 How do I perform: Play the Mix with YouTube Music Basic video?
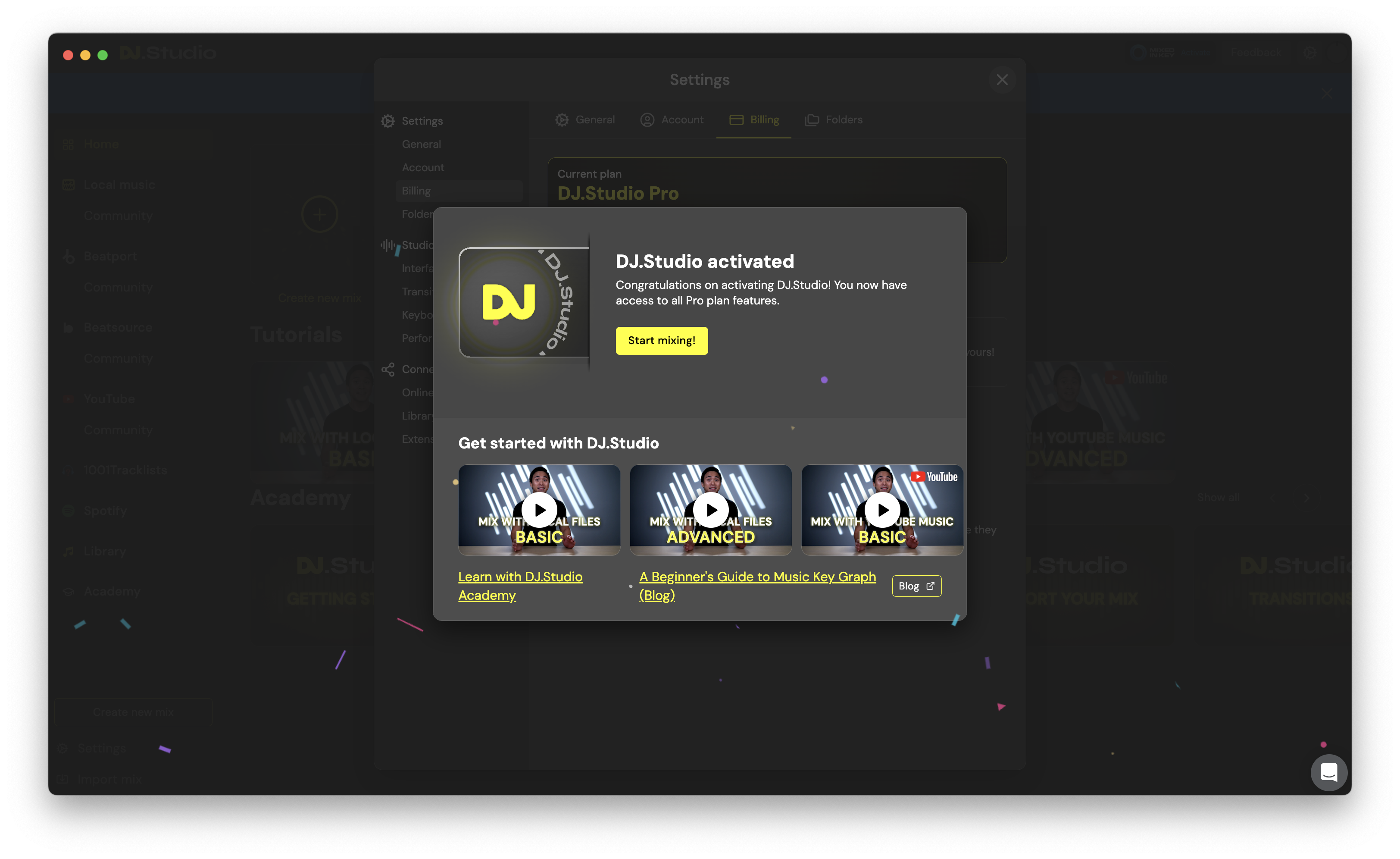(x=882, y=510)
